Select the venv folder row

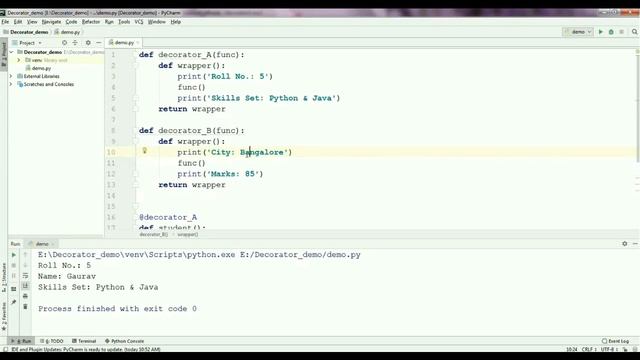pos(56,60)
